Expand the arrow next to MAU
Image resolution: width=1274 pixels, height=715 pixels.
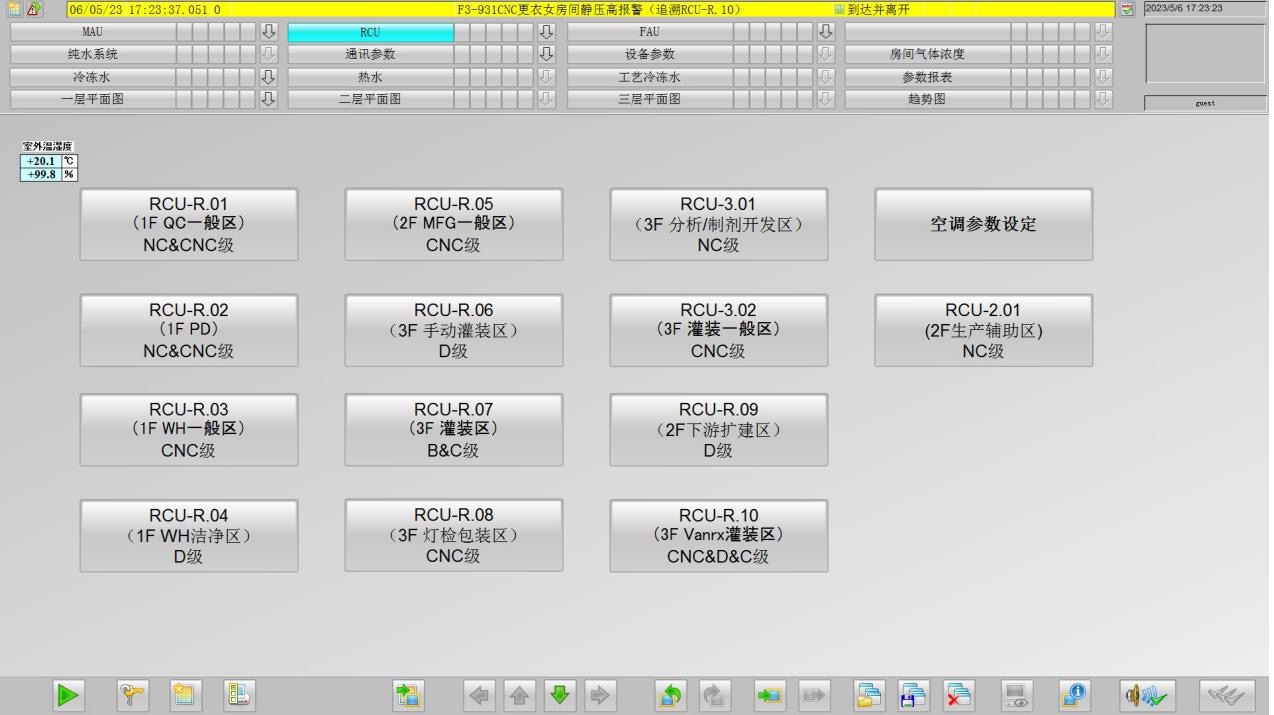[268, 33]
